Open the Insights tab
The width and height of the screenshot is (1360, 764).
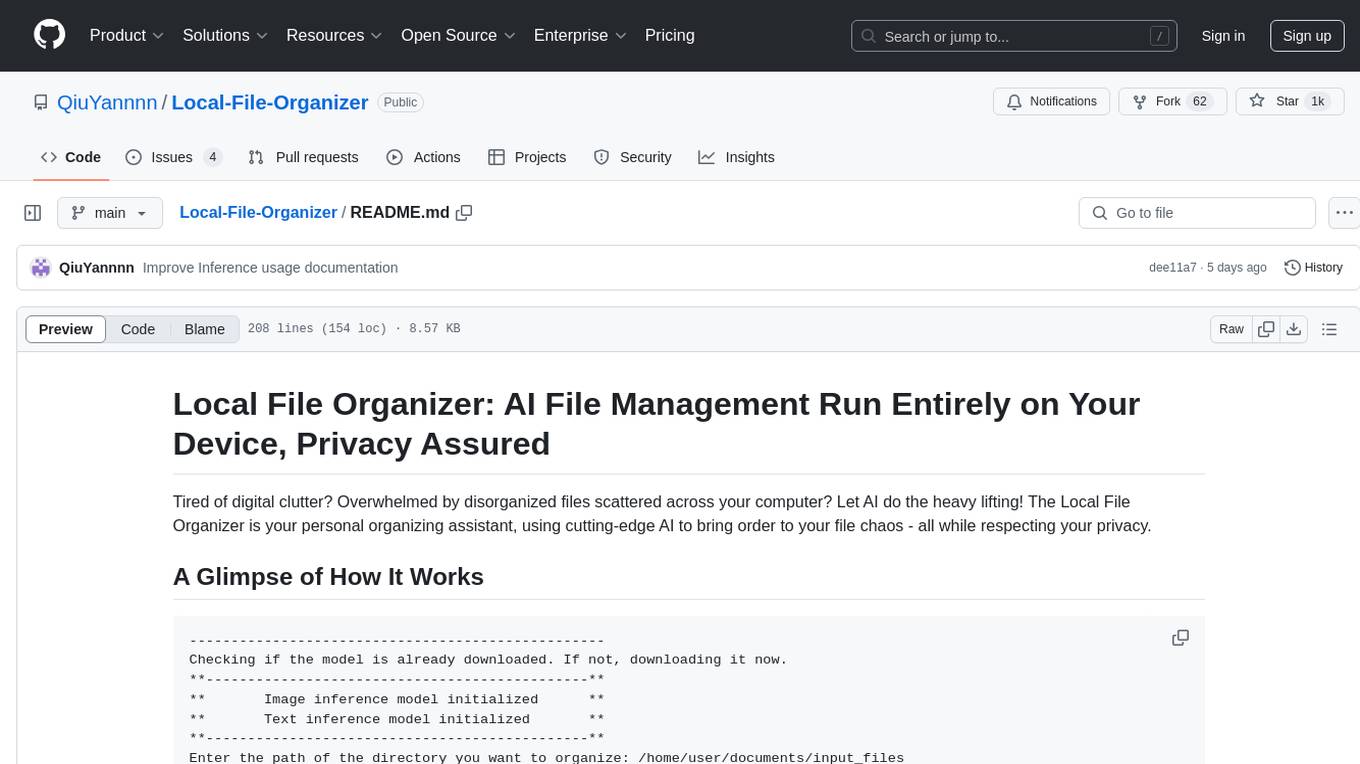coord(736,157)
